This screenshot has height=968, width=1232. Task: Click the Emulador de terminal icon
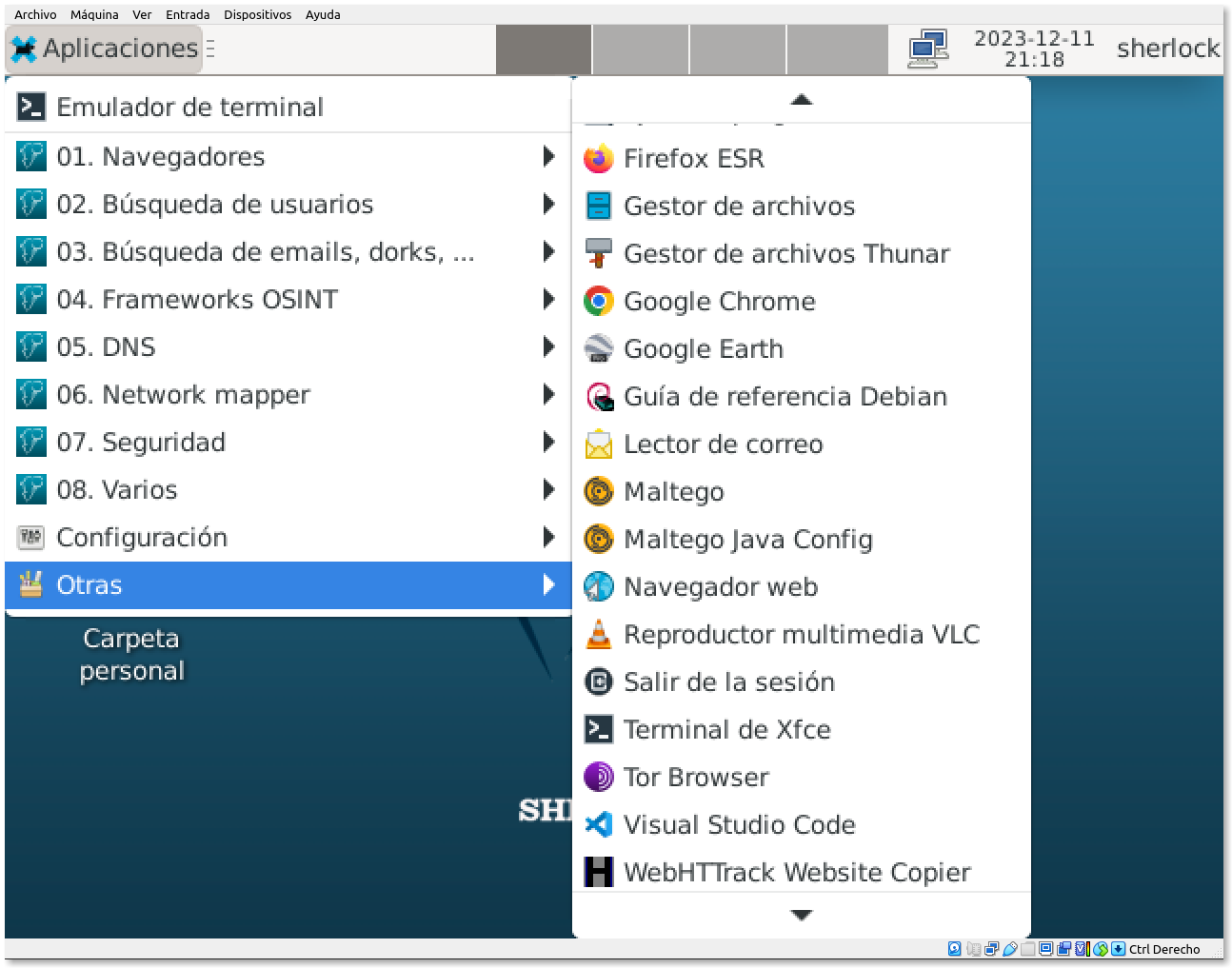click(x=31, y=107)
